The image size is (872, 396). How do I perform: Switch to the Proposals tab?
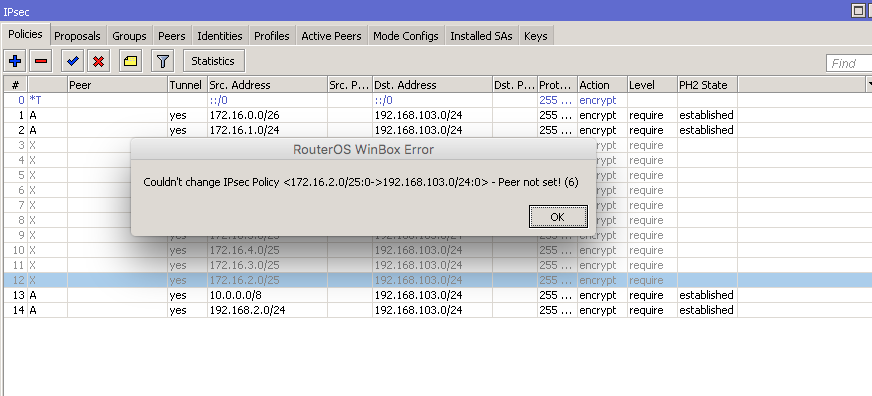(x=77, y=36)
